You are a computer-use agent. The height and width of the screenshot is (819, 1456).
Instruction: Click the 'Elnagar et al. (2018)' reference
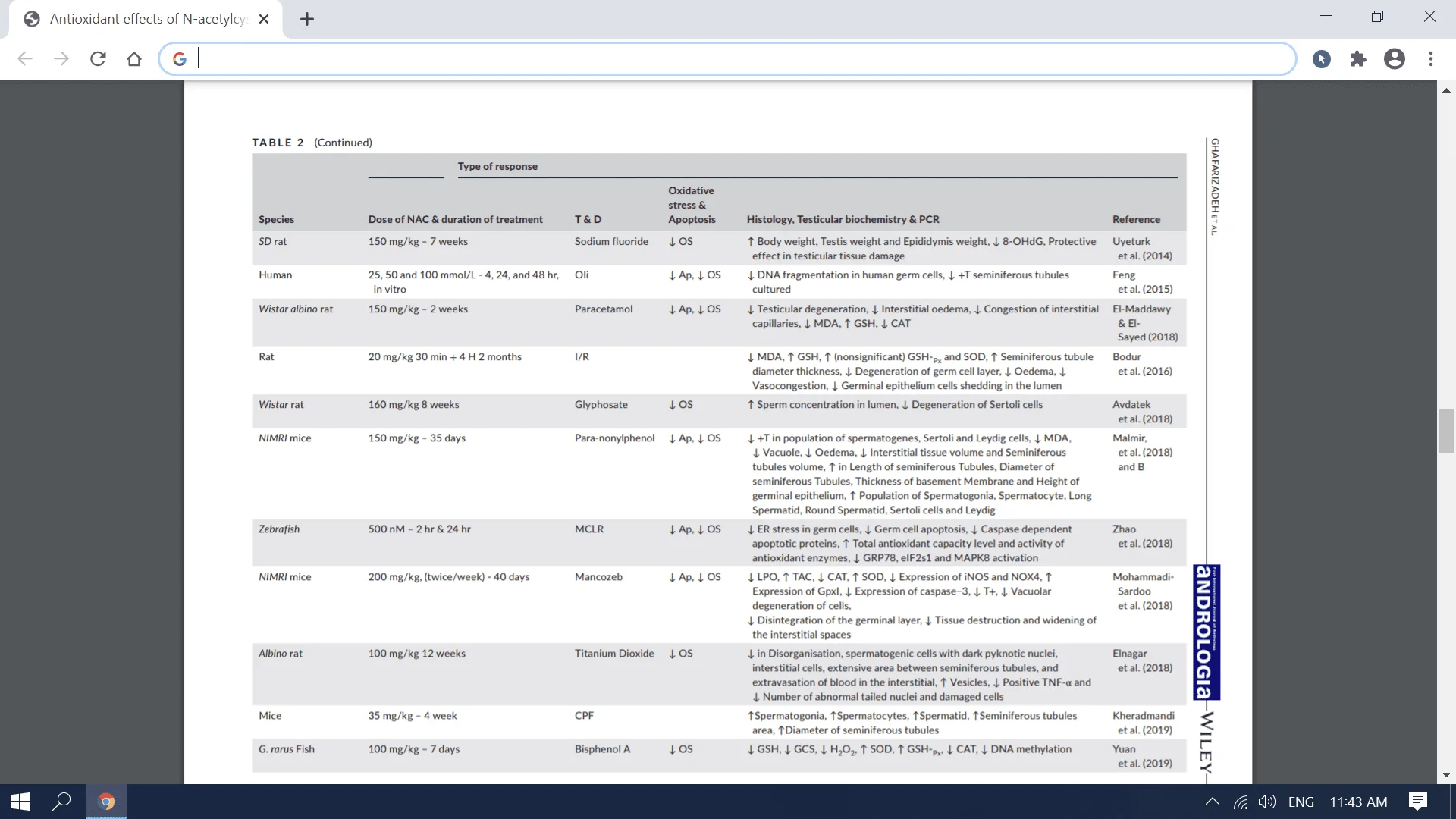pyautogui.click(x=1142, y=661)
